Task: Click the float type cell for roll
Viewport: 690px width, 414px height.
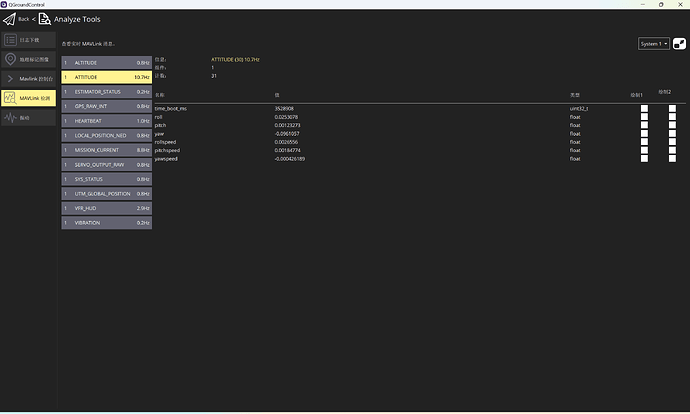Action: [575, 117]
